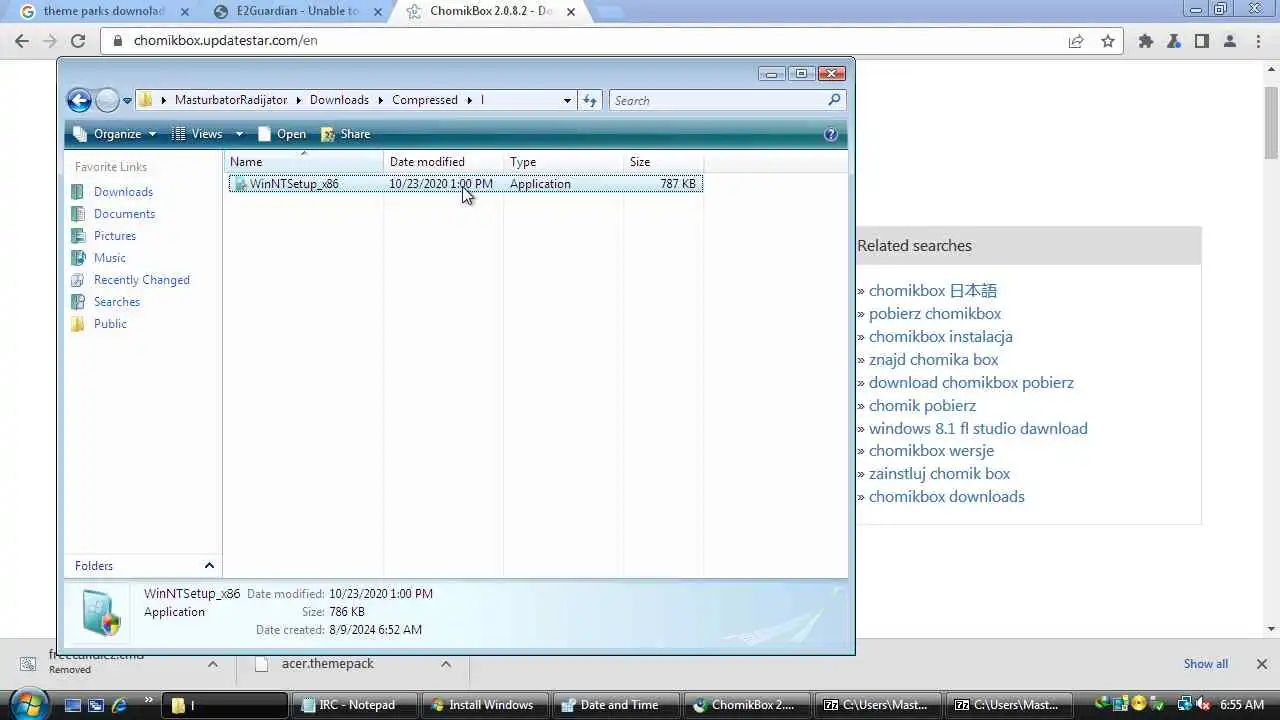The height and width of the screenshot is (720, 1280).
Task: Open Chrome profile avatar icon
Action: pyautogui.click(x=1230, y=41)
